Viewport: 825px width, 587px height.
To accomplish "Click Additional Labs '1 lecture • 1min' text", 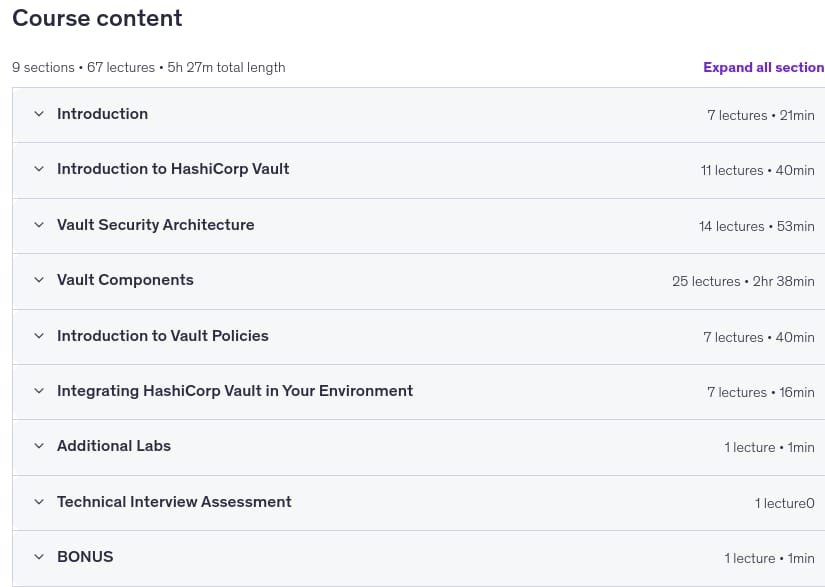I will (769, 448).
